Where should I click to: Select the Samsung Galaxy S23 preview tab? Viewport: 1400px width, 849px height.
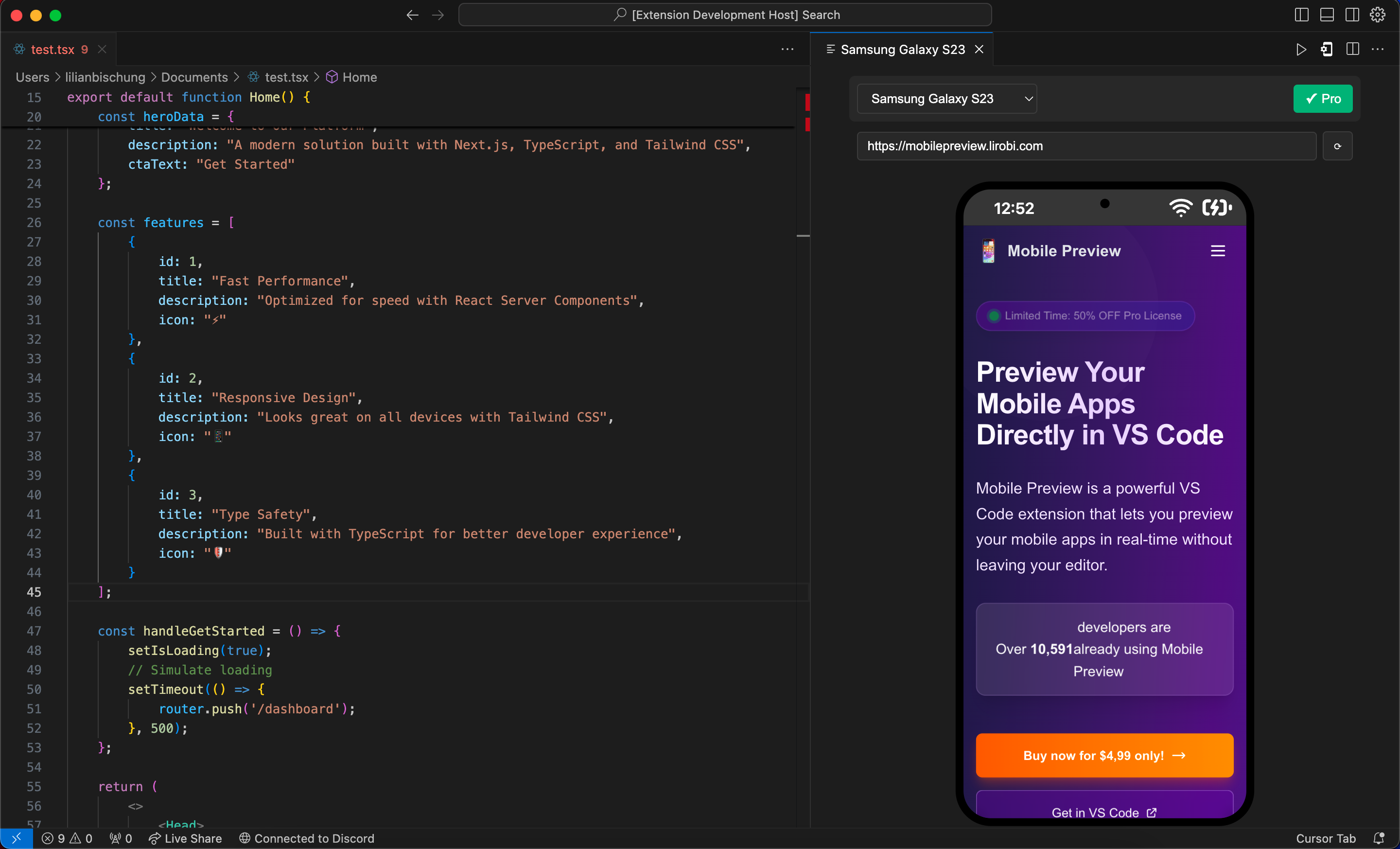tap(902, 50)
